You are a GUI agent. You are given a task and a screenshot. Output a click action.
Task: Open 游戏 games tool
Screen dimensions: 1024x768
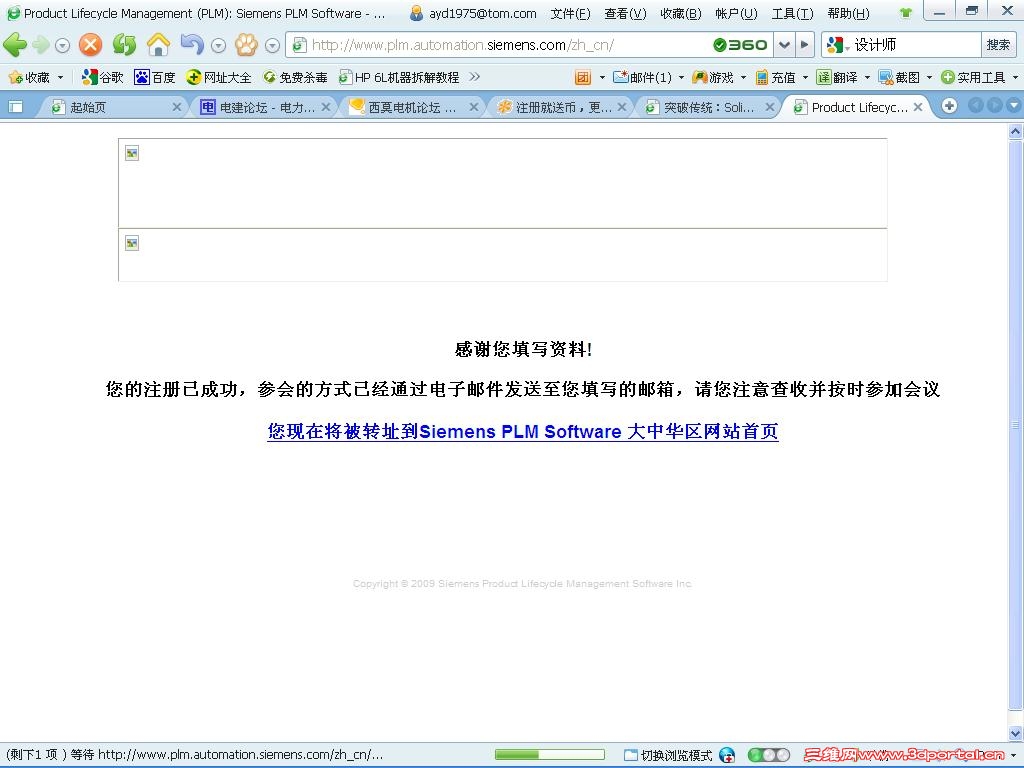tap(713, 77)
